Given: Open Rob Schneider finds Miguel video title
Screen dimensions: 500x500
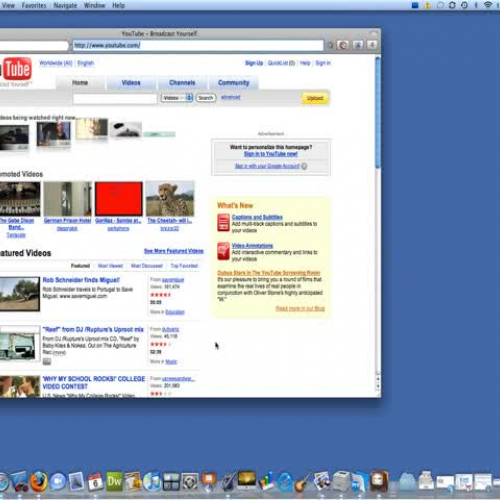Looking at the screenshot, I should [x=81, y=280].
